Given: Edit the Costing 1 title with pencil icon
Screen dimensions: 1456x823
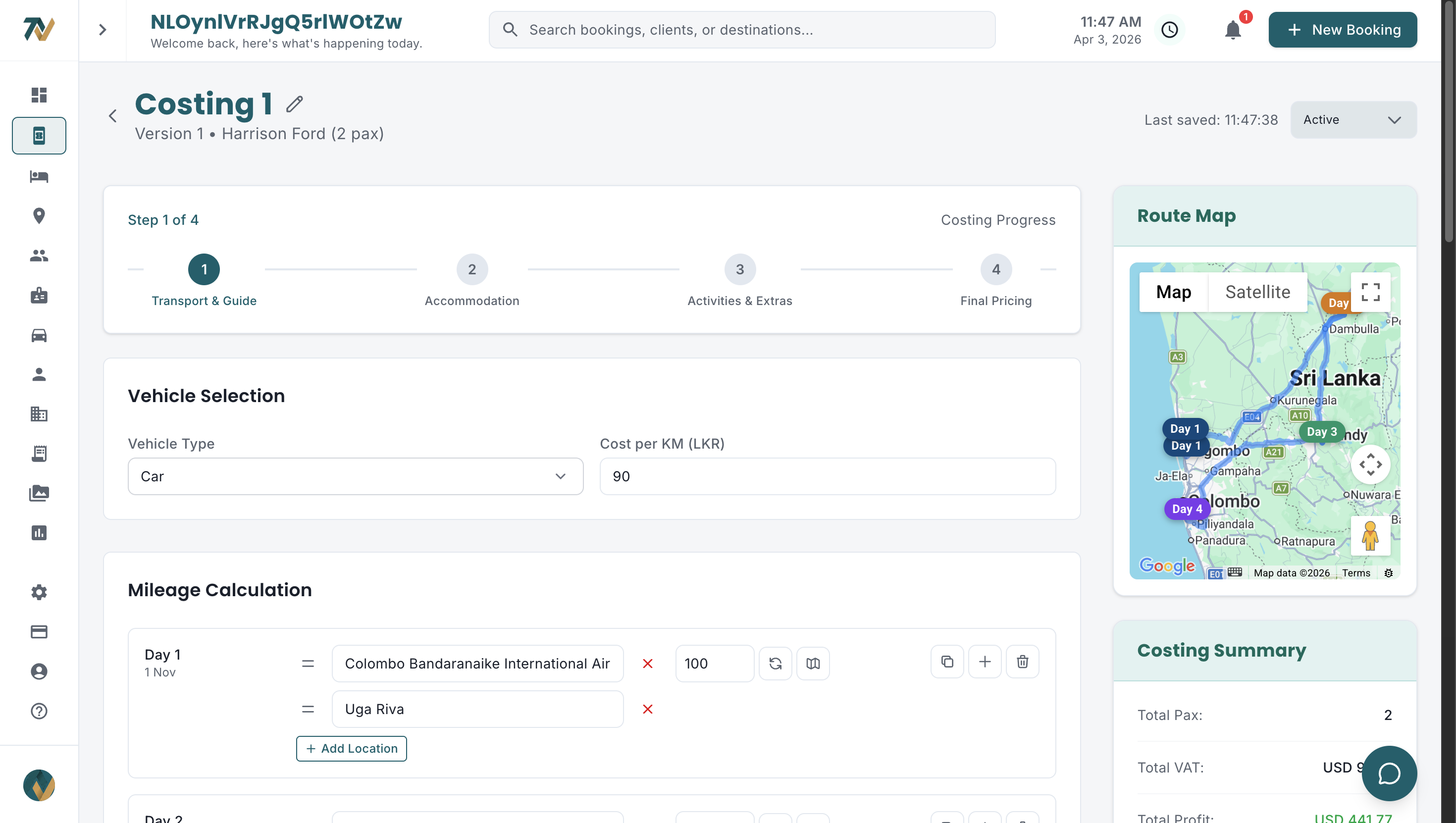Looking at the screenshot, I should 295,104.
